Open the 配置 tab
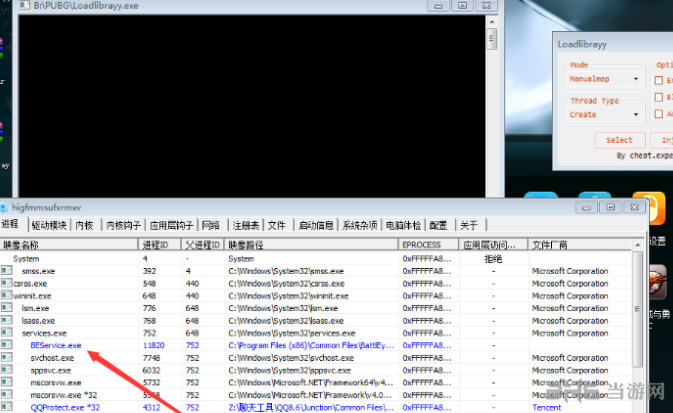 tap(439, 225)
